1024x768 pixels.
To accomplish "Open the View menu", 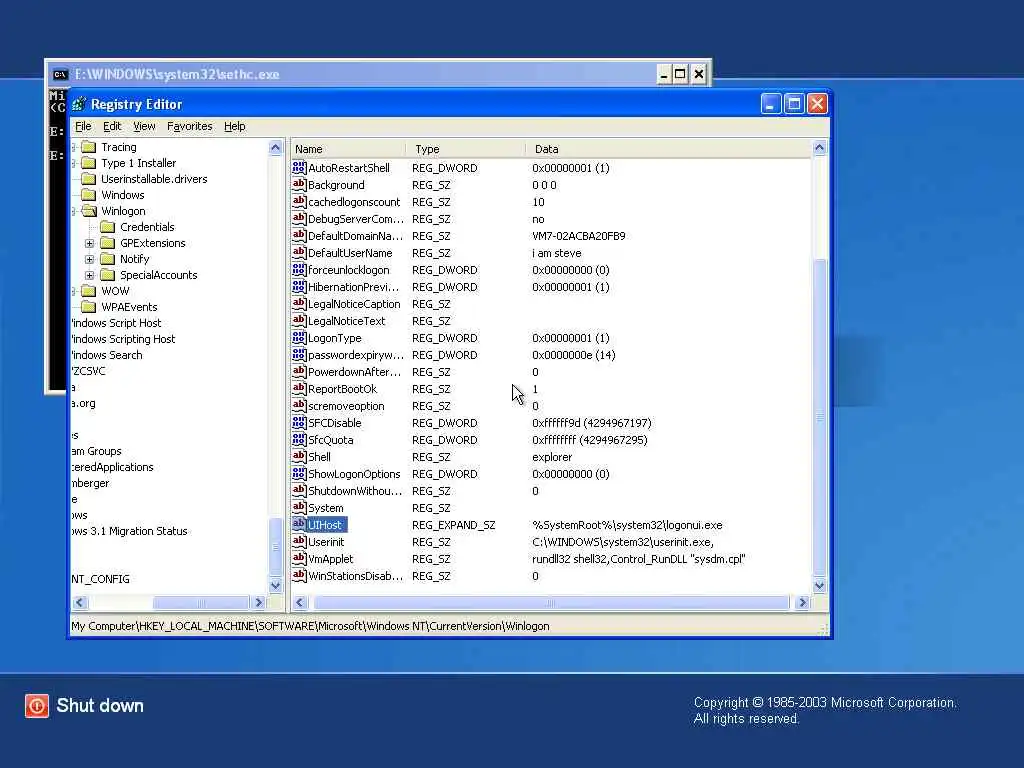I will (x=144, y=126).
